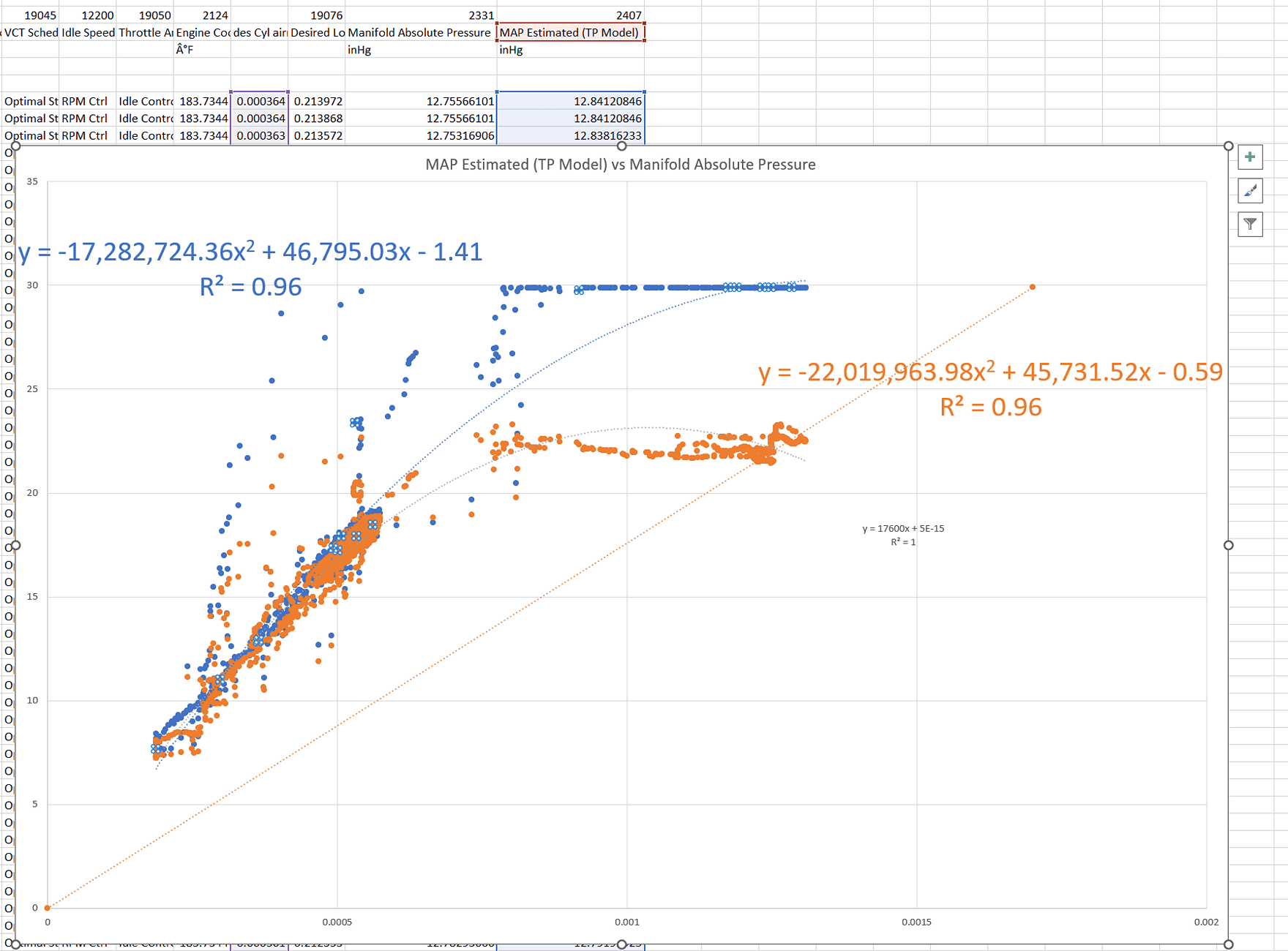This screenshot has height=951, width=1288.
Task: Select cell with value 19076
Action: coord(317,15)
